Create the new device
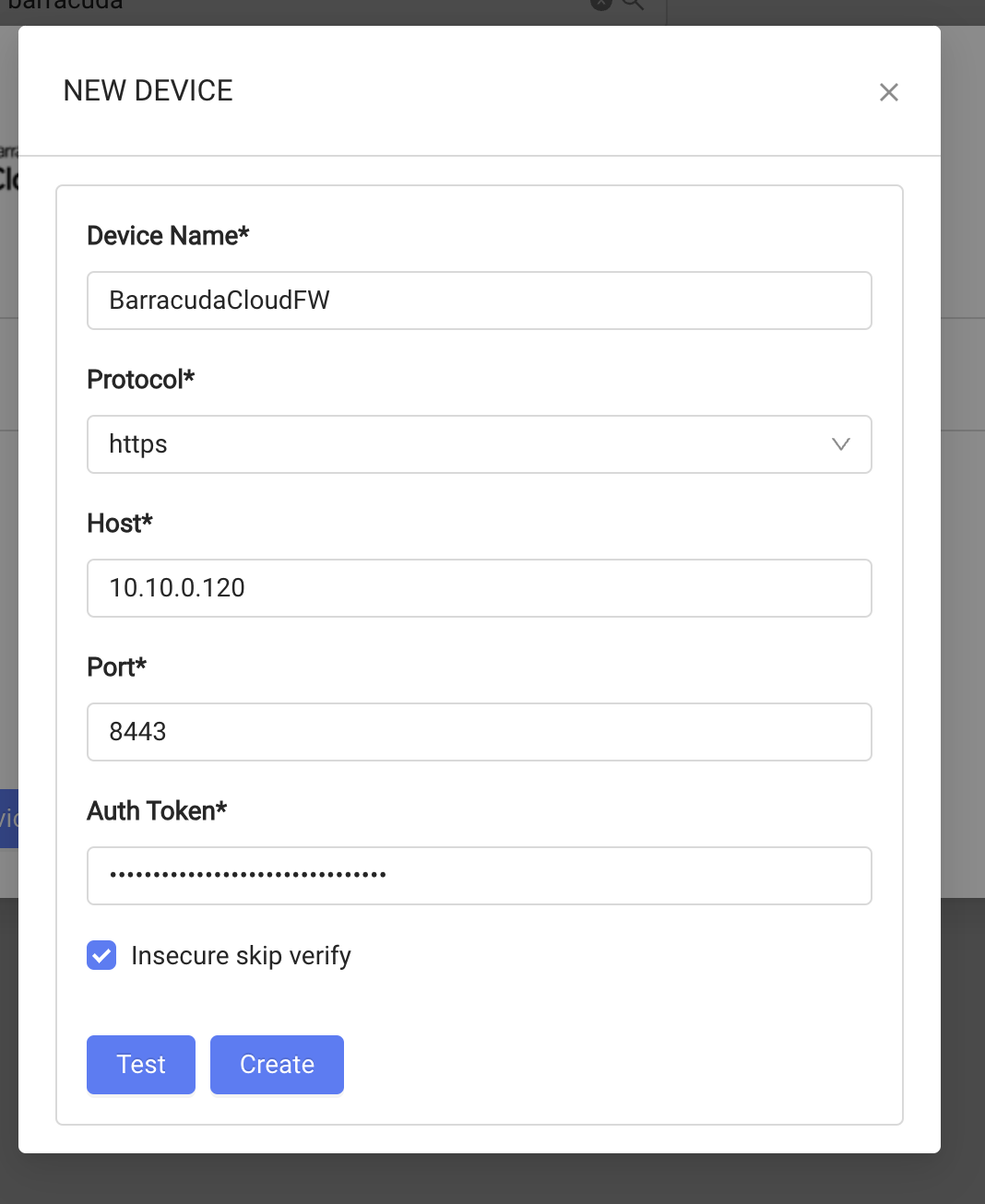 click(277, 1065)
